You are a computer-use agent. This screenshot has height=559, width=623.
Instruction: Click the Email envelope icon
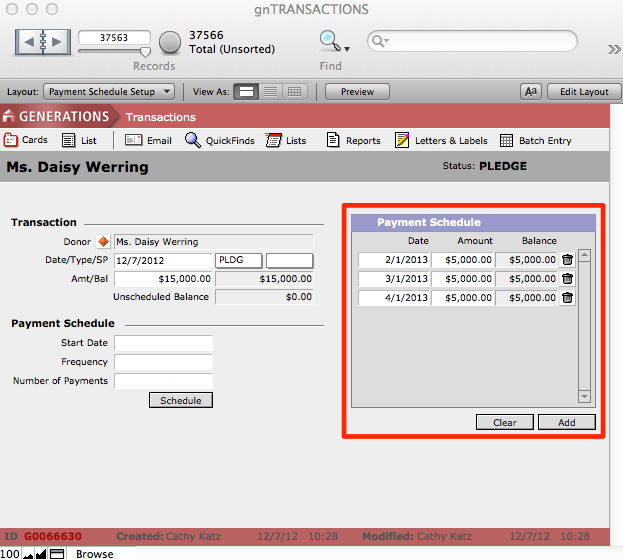tap(133, 141)
